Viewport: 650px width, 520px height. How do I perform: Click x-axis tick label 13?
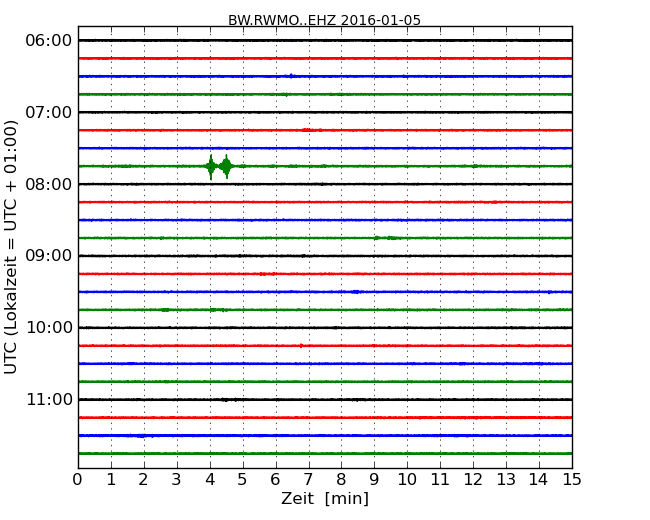click(506, 480)
